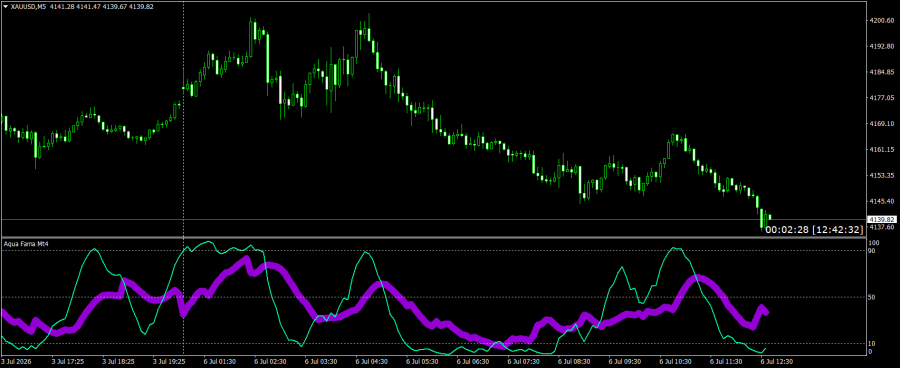The width and height of the screenshot is (900, 368).
Task: Click the 3 Jul 17:25 time label
Action: [x=68, y=362]
